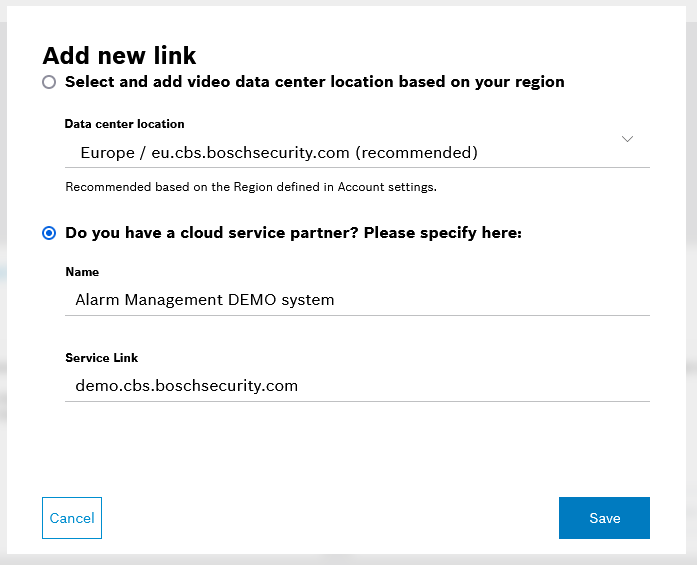The image size is (697, 565).
Task: Click the '(recommended)' text in the location selector
Action: [x=416, y=153]
